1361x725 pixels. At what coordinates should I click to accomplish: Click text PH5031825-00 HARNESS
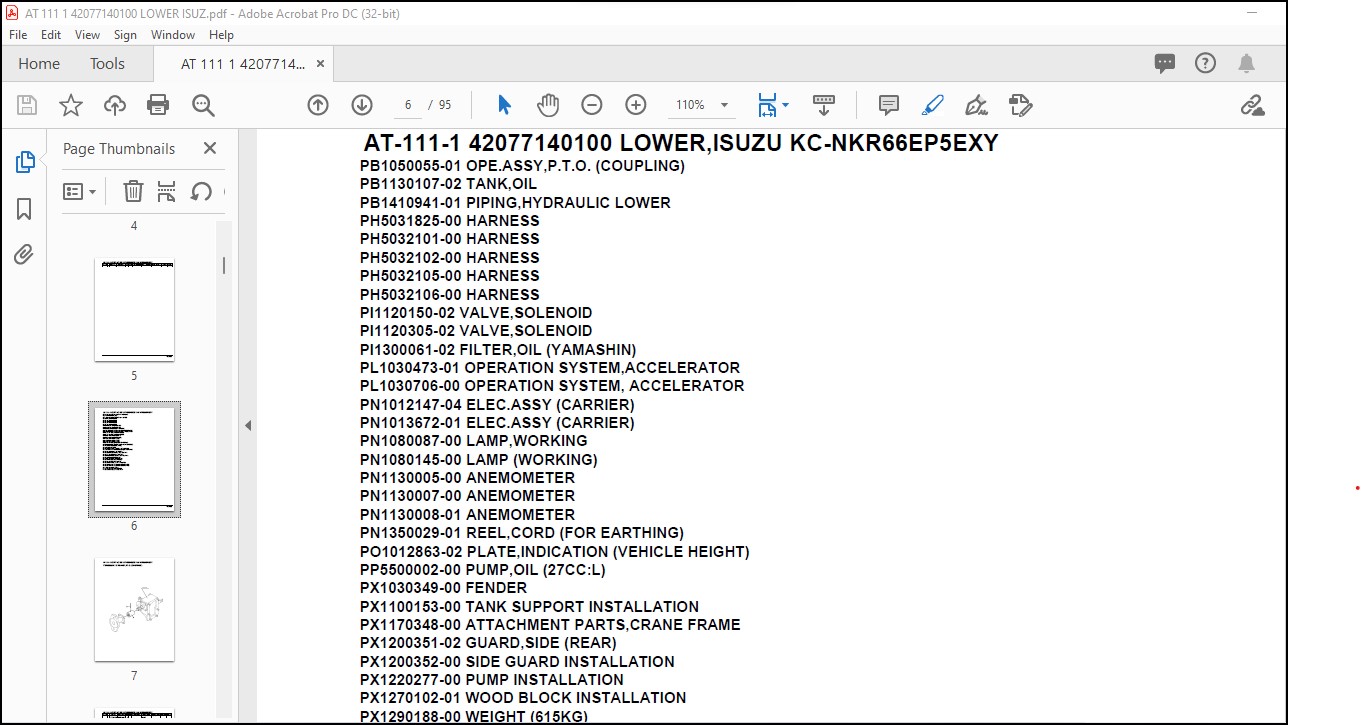(x=450, y=221)
